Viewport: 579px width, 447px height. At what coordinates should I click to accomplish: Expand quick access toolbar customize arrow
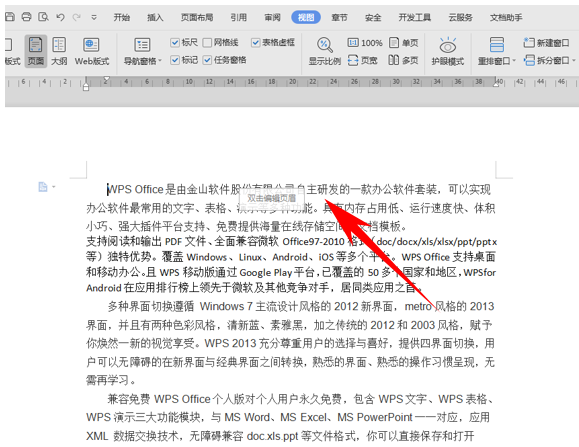pos(94,17)
